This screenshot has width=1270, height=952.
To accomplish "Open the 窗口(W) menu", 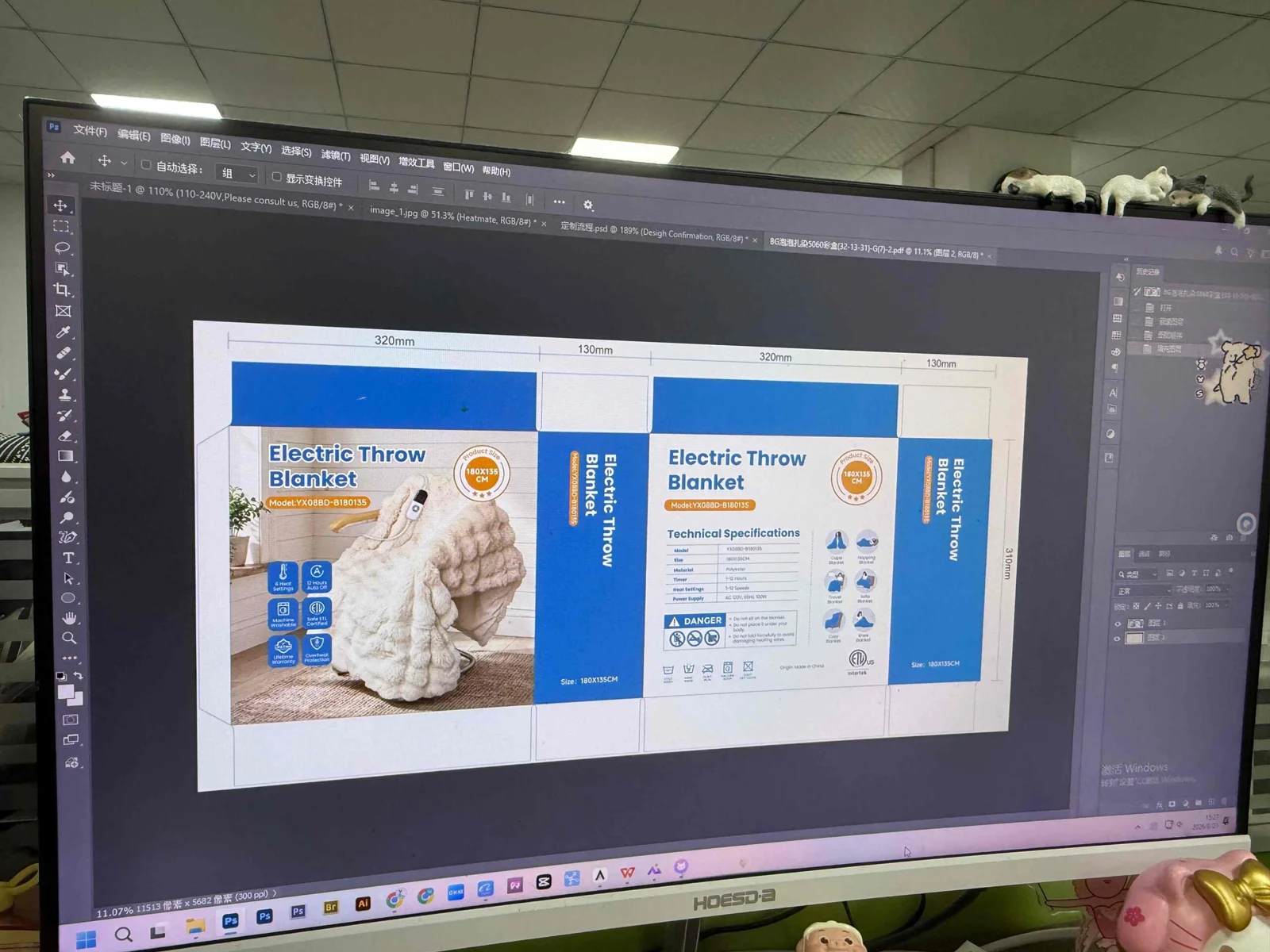I will 458,167.
